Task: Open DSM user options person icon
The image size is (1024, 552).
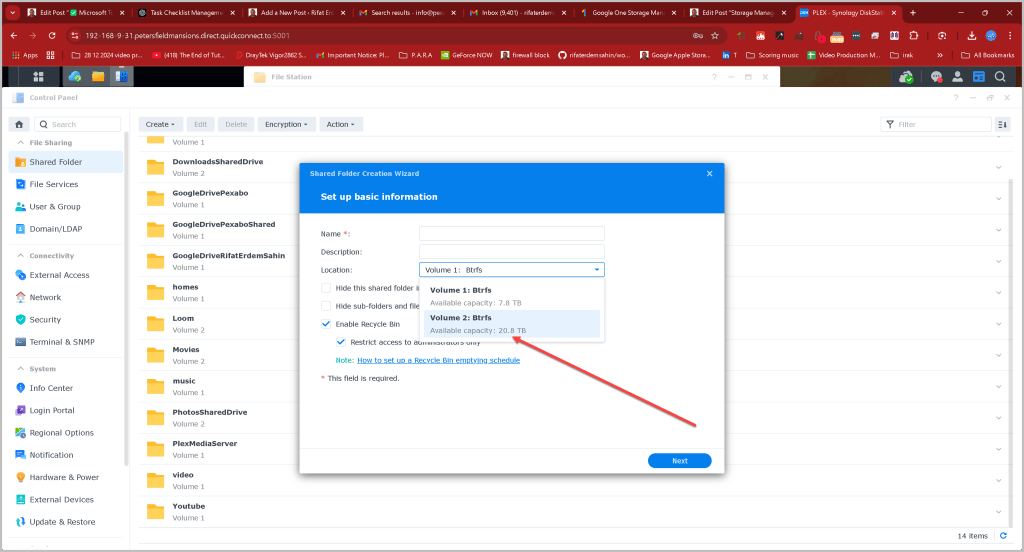Action: pos(957,76)
